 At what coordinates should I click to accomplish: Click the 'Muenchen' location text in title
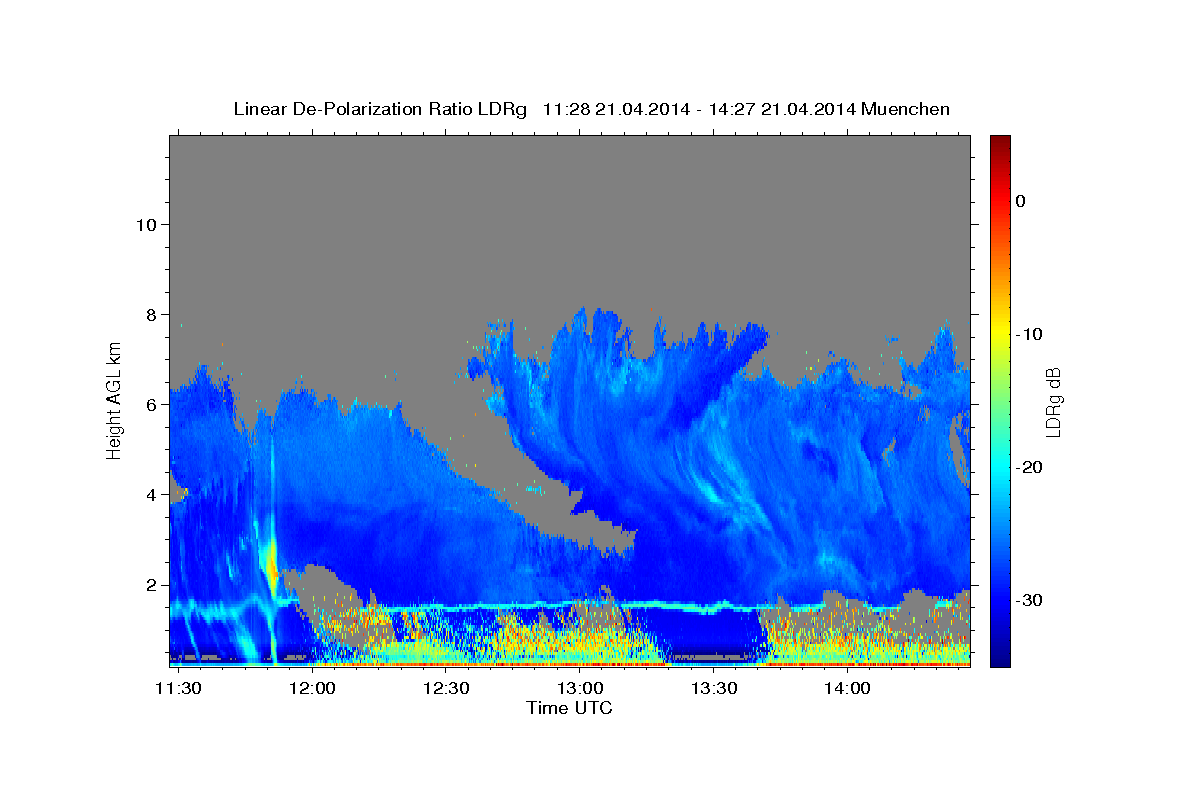(x=905, y=109)
